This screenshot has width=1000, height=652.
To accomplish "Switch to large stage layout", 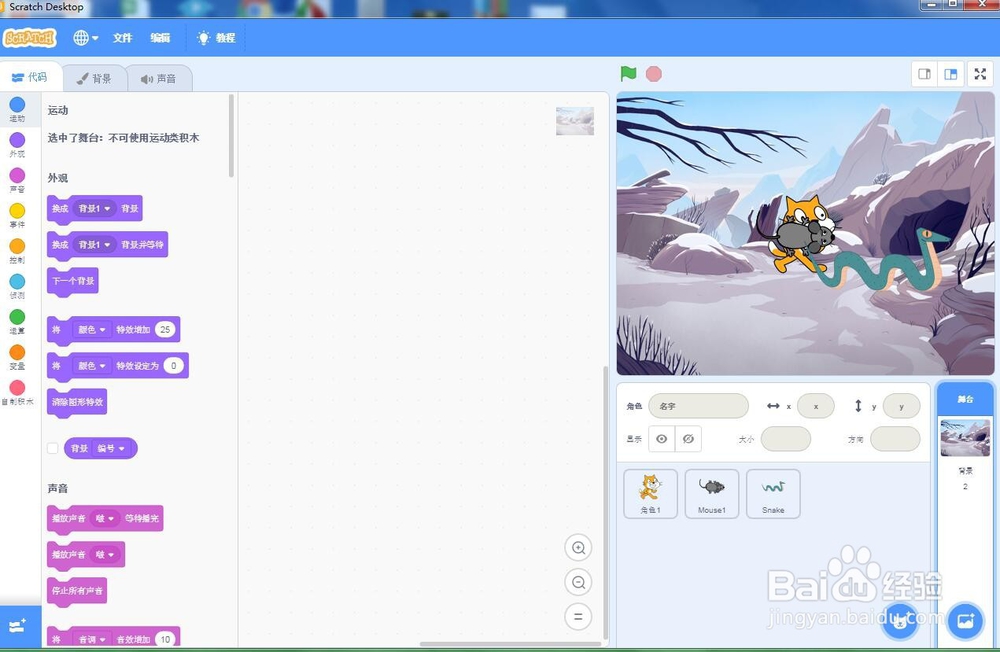I will (951, 74).
